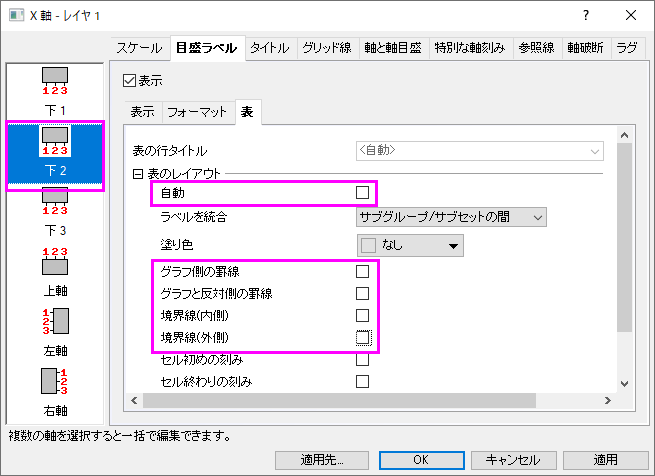Screen dimensions: 655x476
Task: Check グラフ側の罫線 checkbox
Action: (362, 271)
